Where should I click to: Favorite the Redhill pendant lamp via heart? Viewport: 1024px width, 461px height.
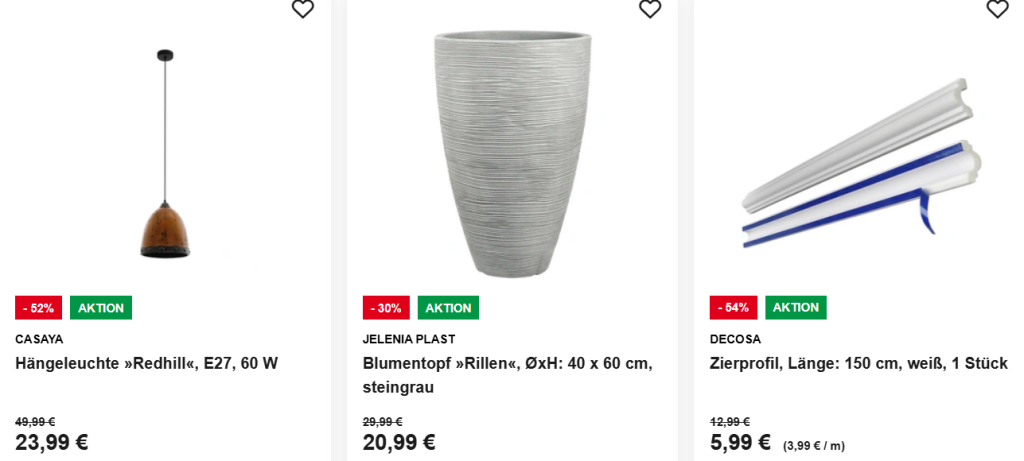click(302, 9)
